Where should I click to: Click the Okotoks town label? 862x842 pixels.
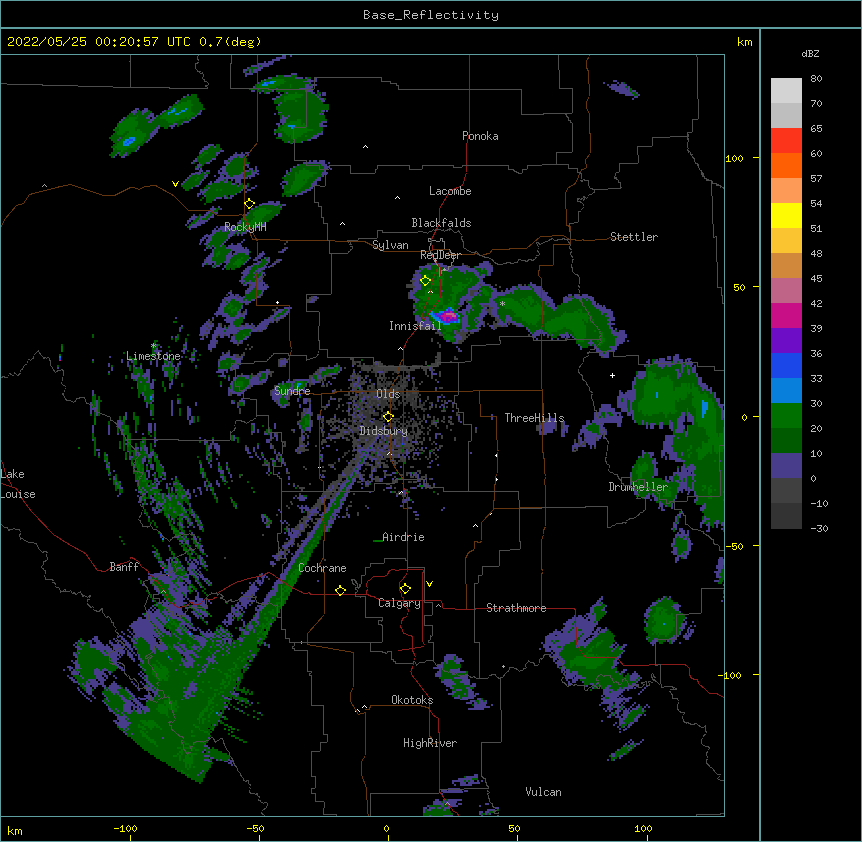412,700
